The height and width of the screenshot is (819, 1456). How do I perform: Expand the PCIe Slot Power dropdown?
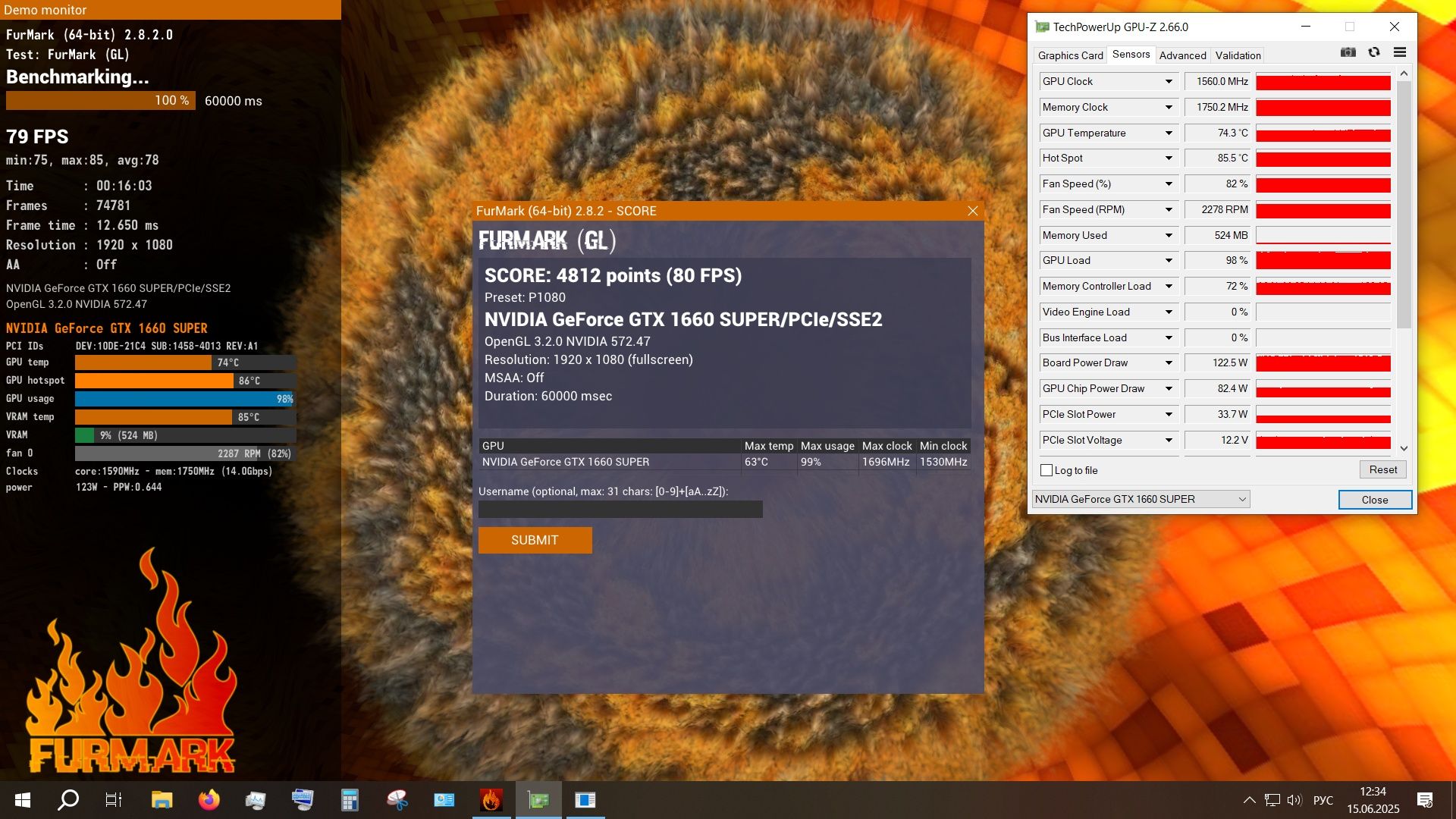(x=1169, y=414)
